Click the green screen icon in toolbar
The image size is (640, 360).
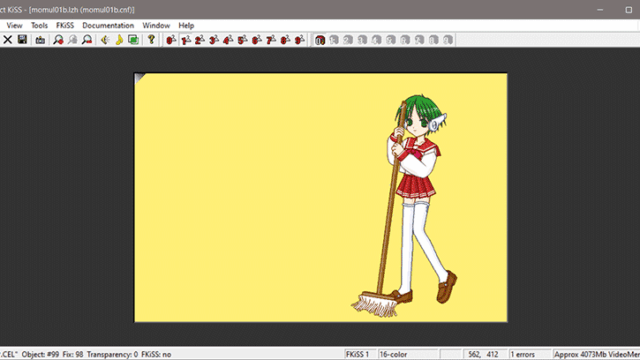click(133, 40)
